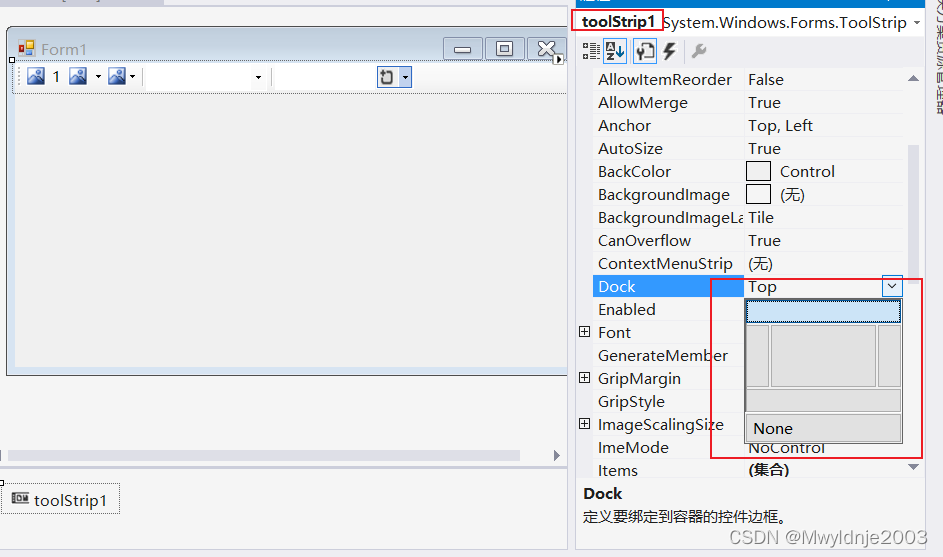Open the image dropdown button's arrow

(132, 76)
